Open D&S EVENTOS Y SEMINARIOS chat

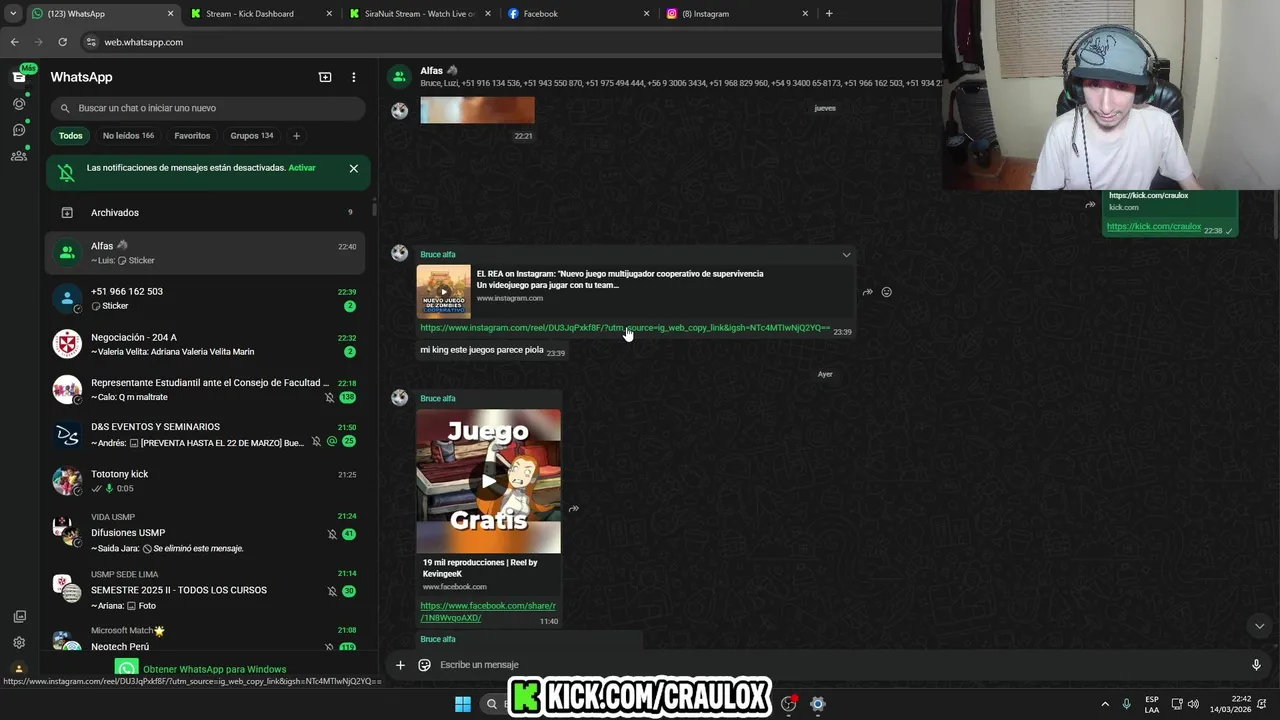point(205,435)
